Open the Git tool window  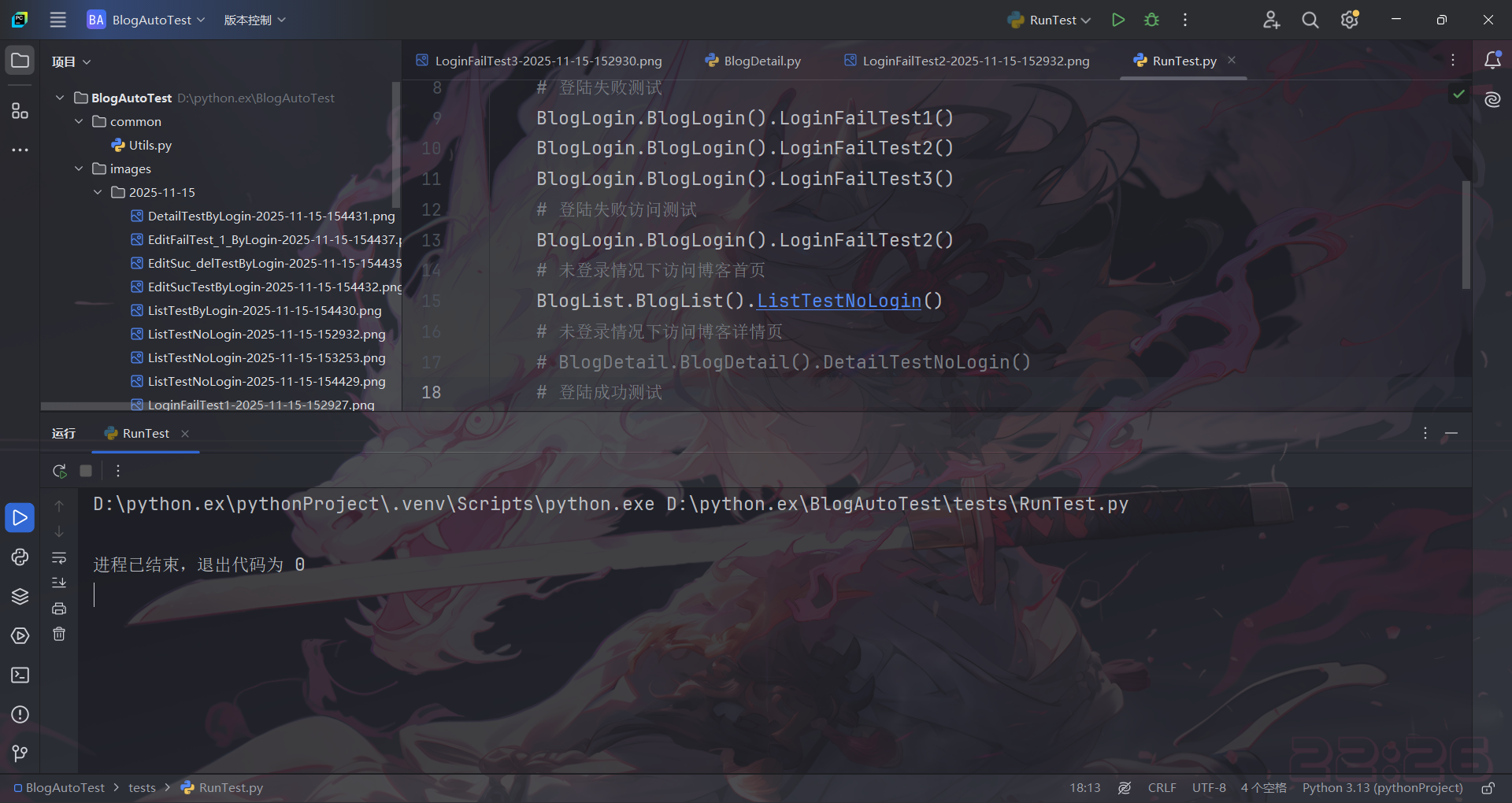click(x=20, y=753)
